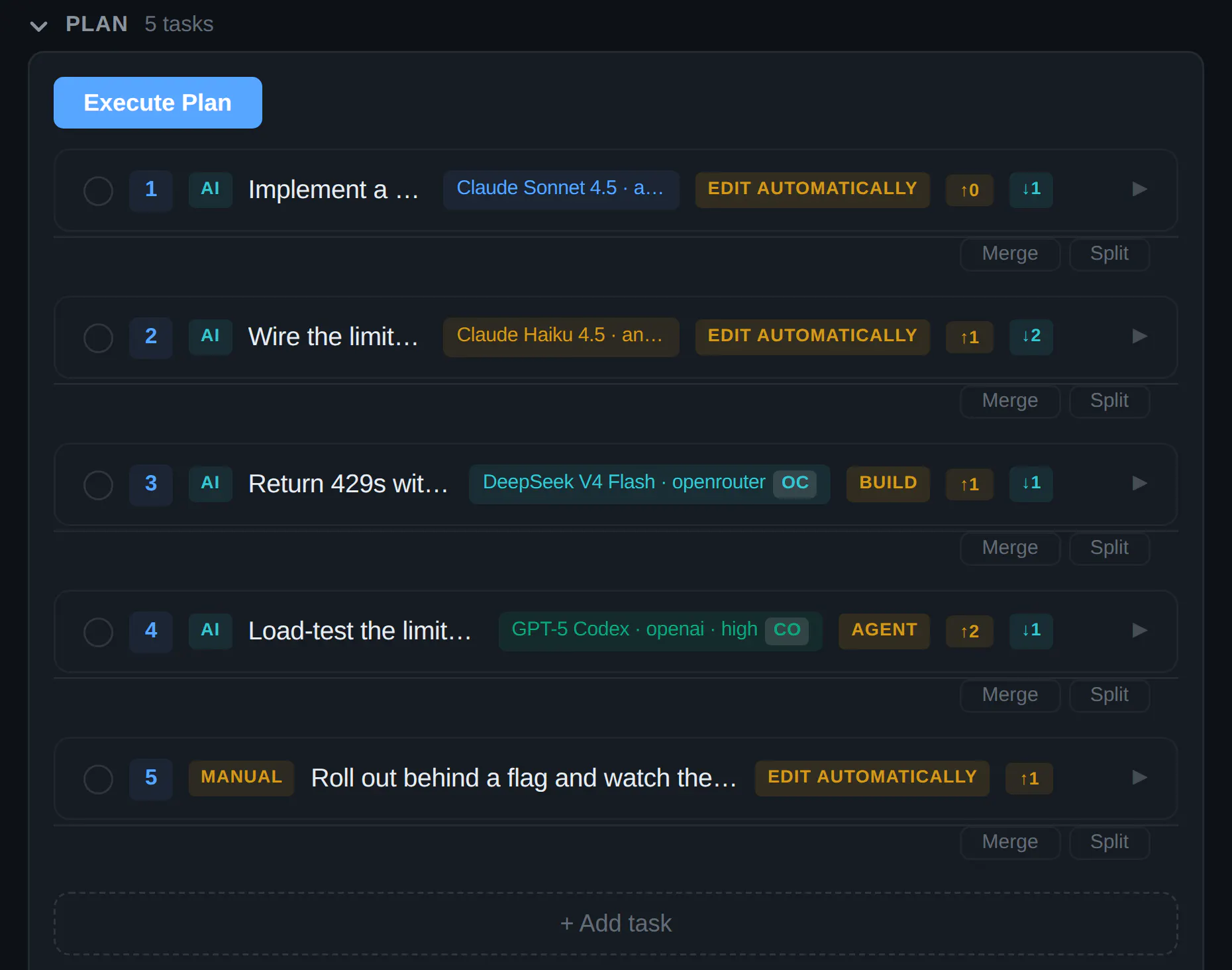The height and width of the screenshot is (970, 1232).
Task: Open the Claude Haiku 4.5 model selector
Action: [561, 337]
